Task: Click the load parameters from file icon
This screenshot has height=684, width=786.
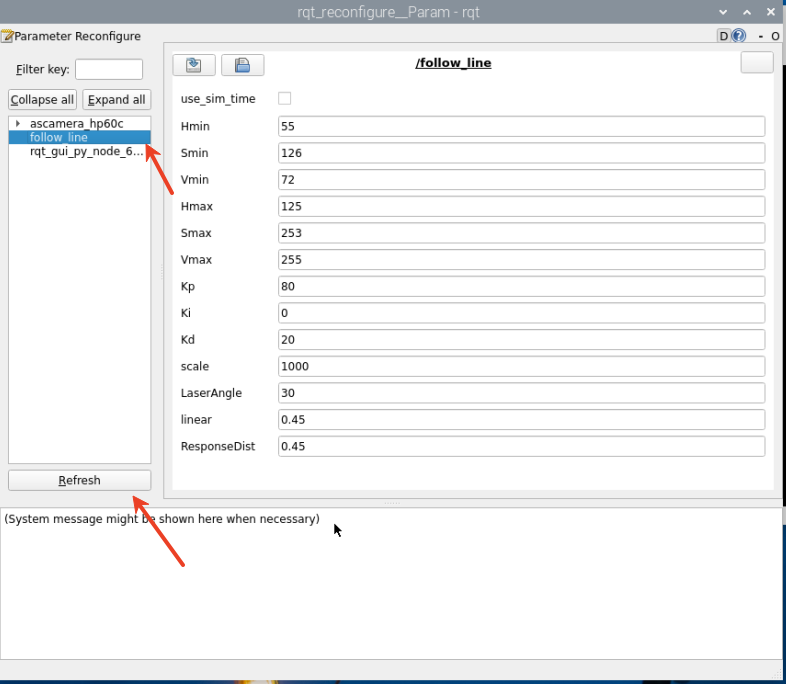Action: pyautogui.click(x=194, y=65)
